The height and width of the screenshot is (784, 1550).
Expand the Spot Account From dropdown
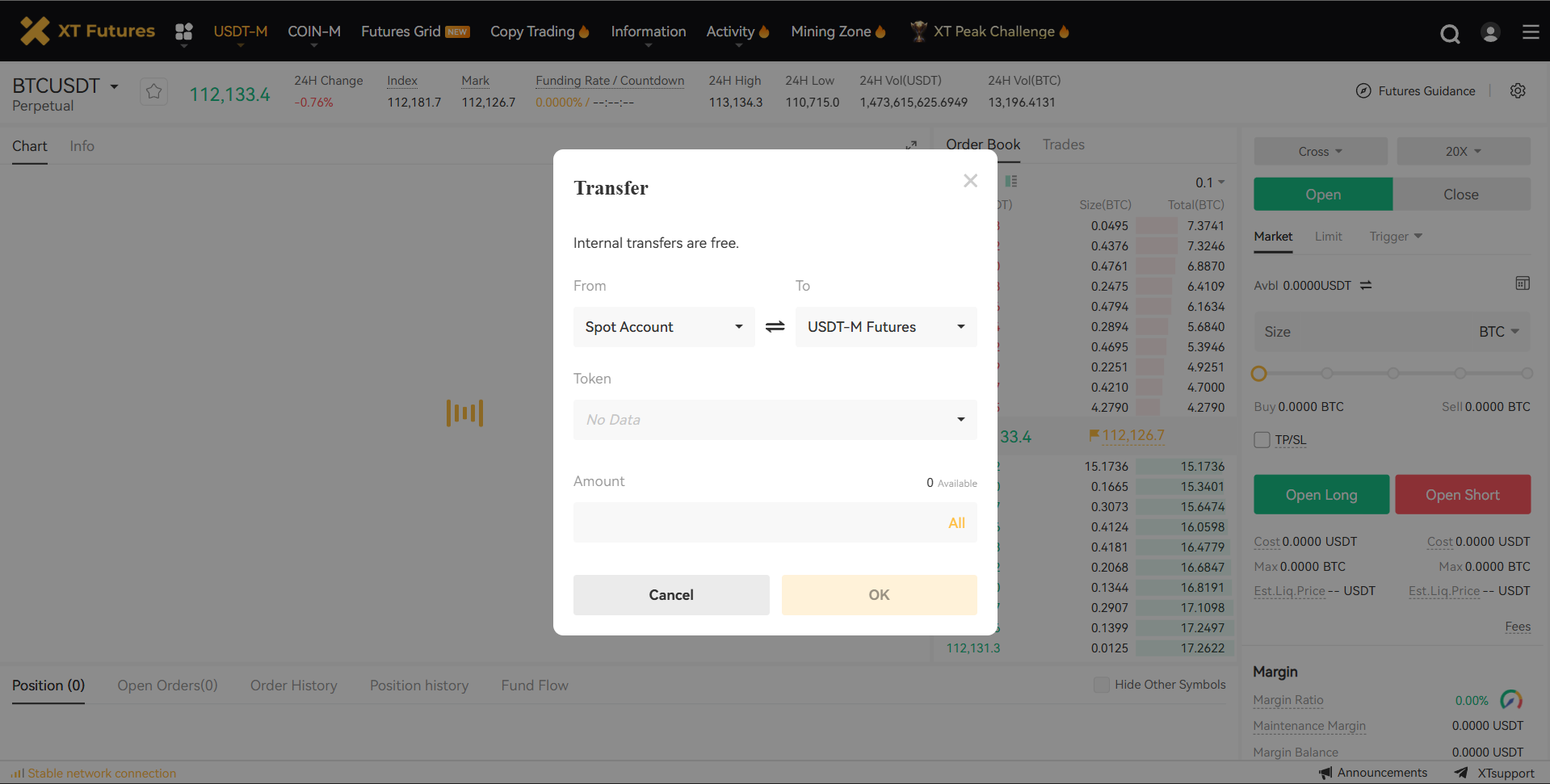pos(663,327)
